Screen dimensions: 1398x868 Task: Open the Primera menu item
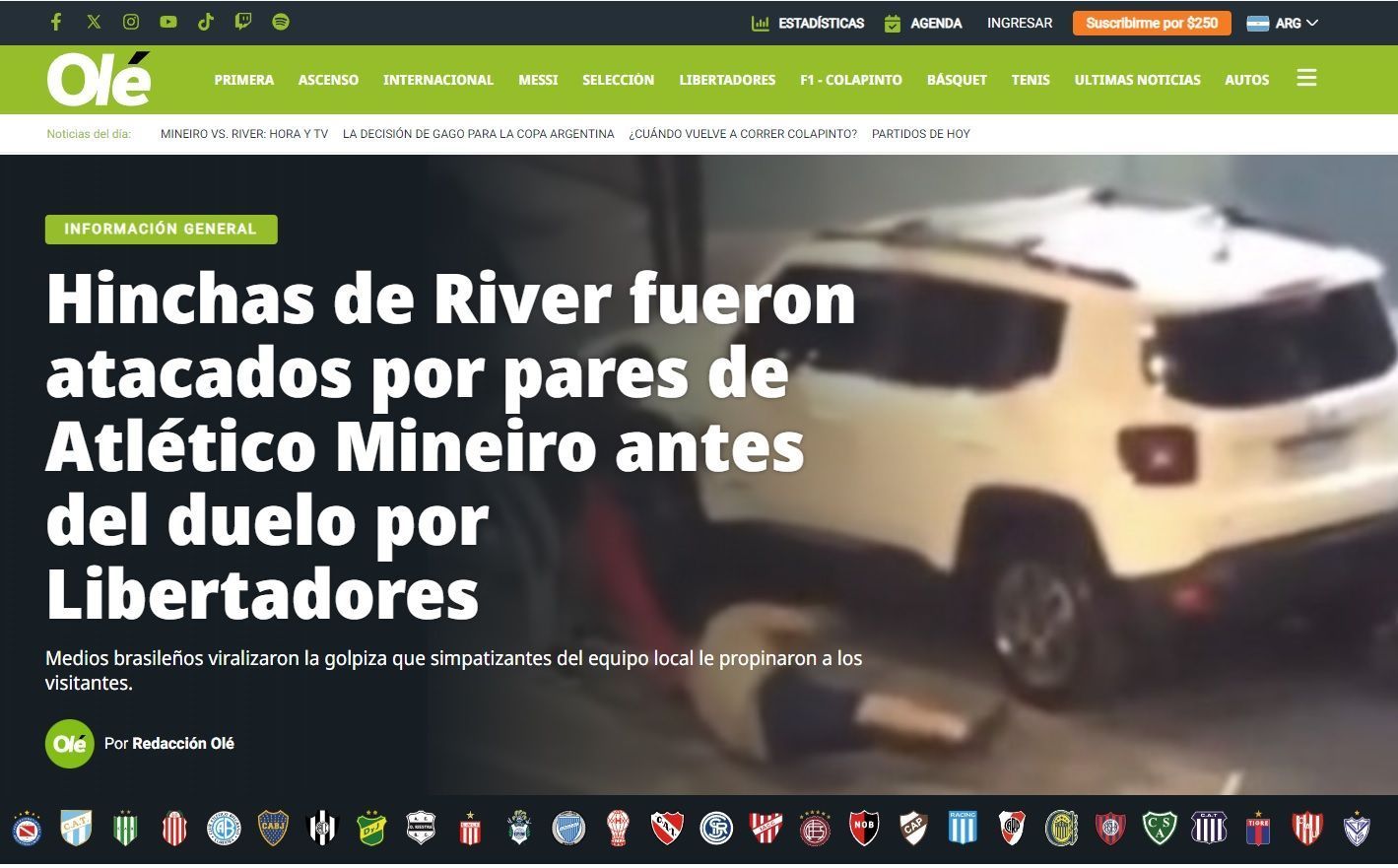(x=244, y=80)
